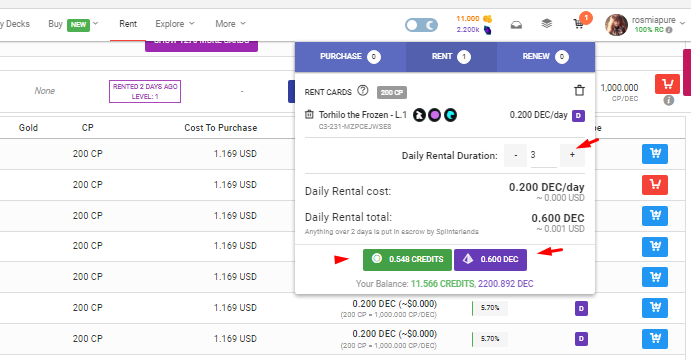Open the mail inbox icon

click(x=516, y=25)
